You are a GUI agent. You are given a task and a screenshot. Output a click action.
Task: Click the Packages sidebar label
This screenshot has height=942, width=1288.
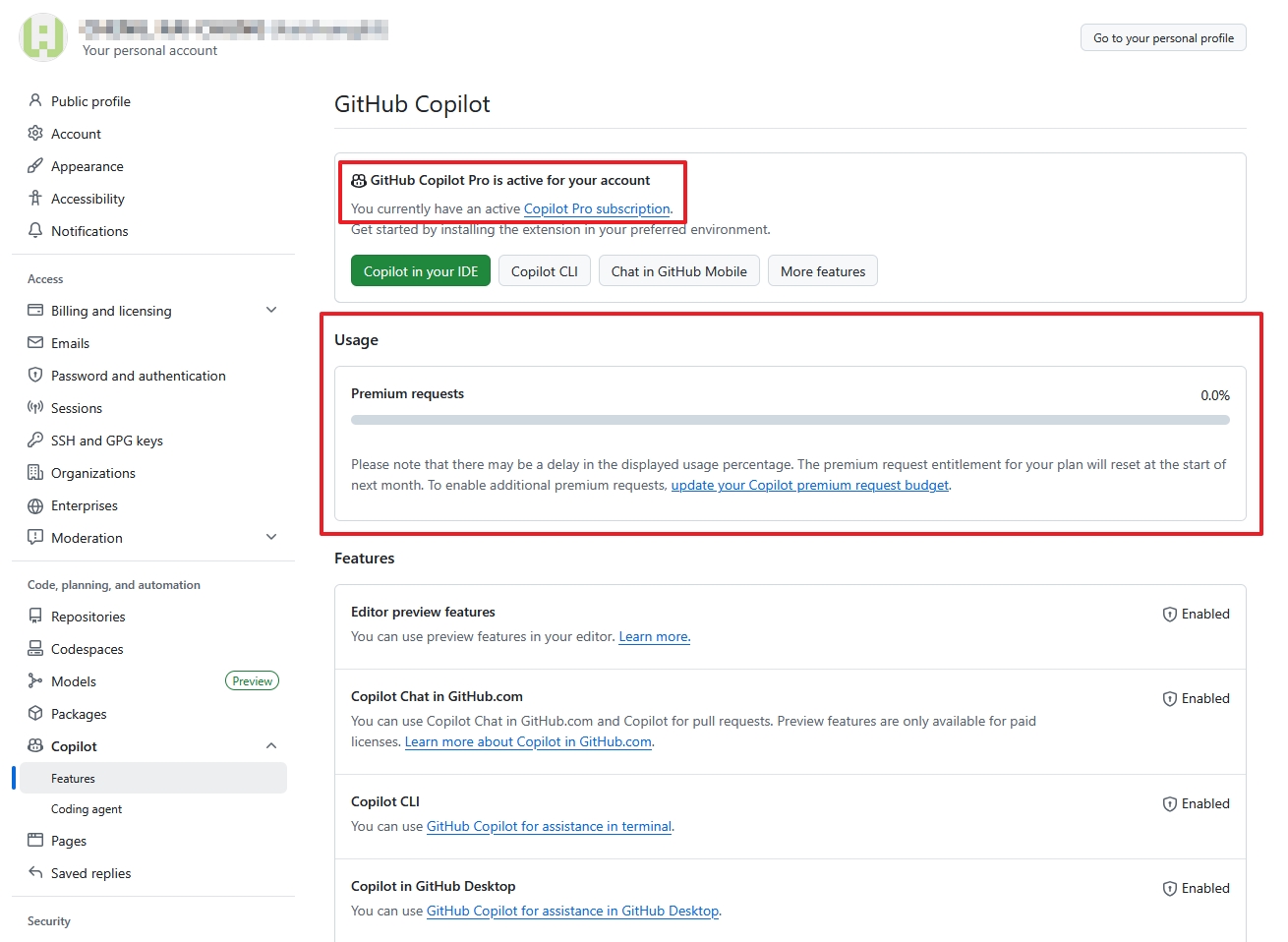pyautogui.click(x=79, y=714)
